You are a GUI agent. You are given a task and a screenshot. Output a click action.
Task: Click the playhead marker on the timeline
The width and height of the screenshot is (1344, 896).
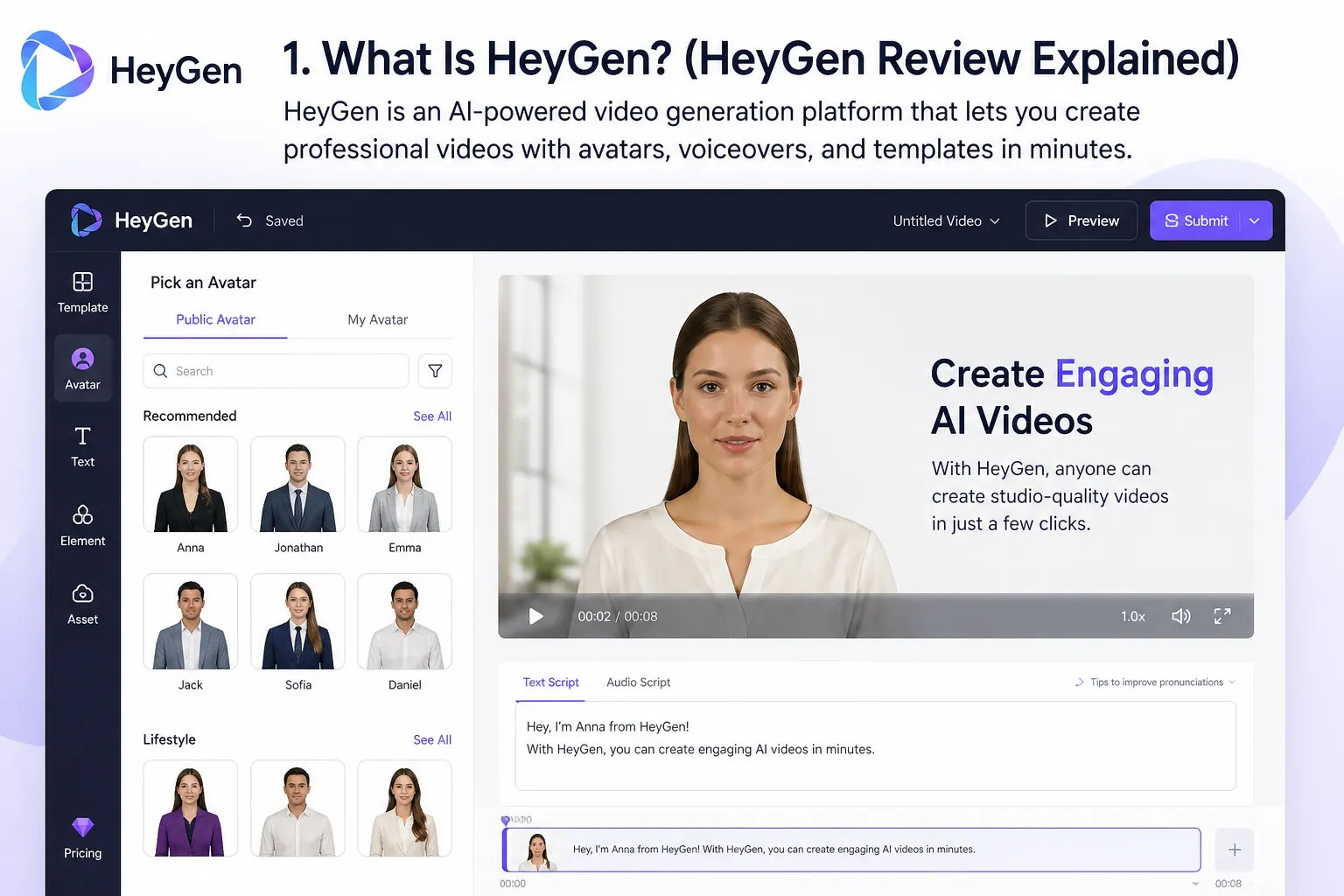(x=505, y=821)
